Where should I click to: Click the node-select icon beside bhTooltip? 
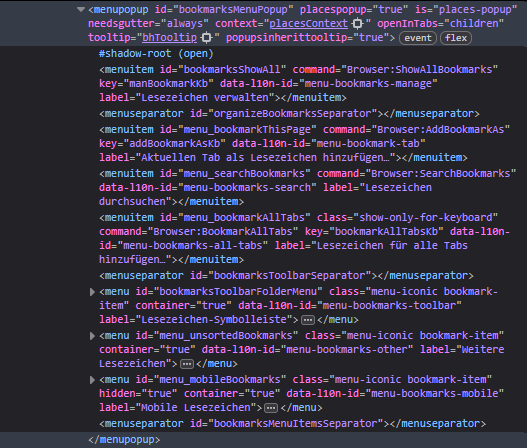click(x=207, y=38)
